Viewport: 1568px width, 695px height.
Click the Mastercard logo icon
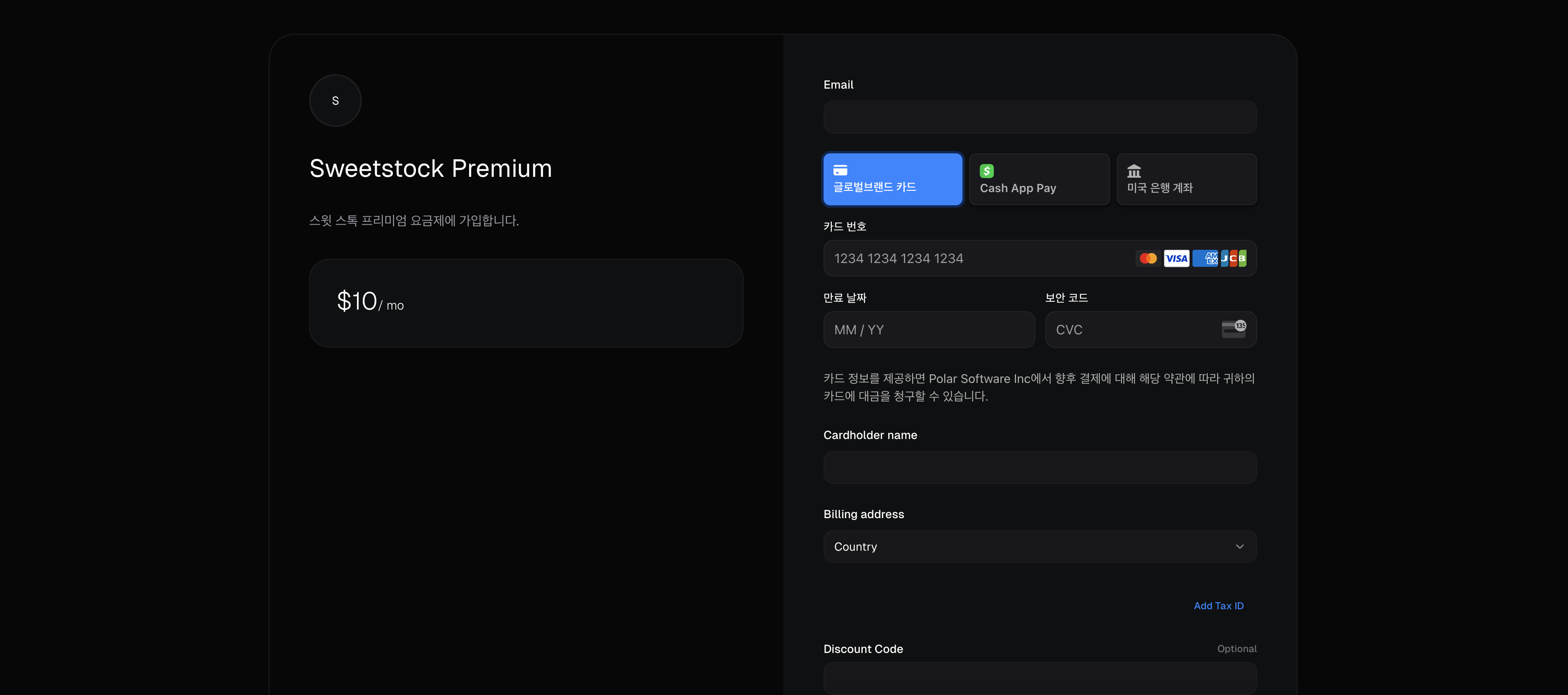[1148, 258]
